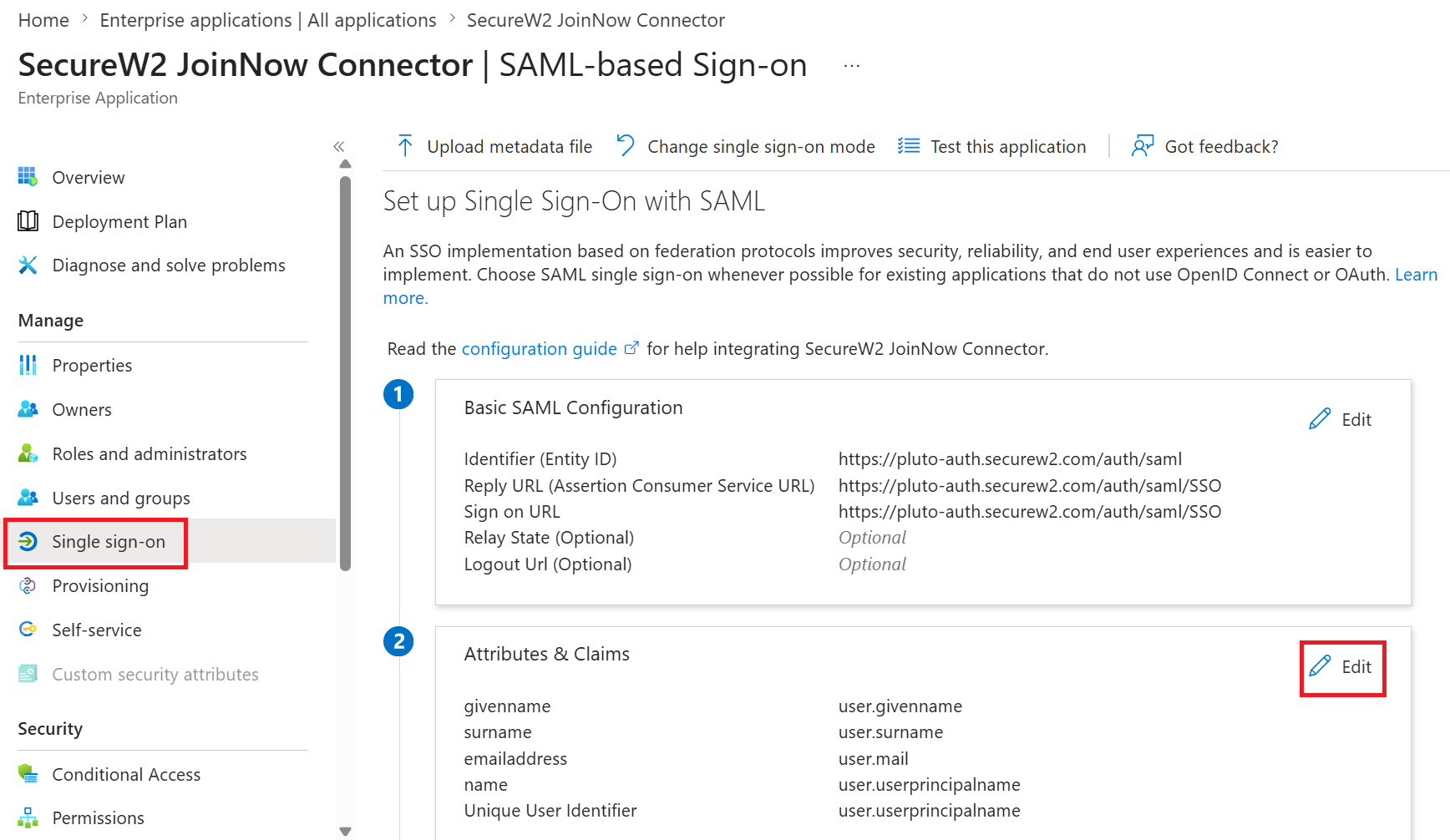Viewport: 1450px width, 840px height.
Task: Open the ellipsis more options menu
Action: click(x=852, y=66)
